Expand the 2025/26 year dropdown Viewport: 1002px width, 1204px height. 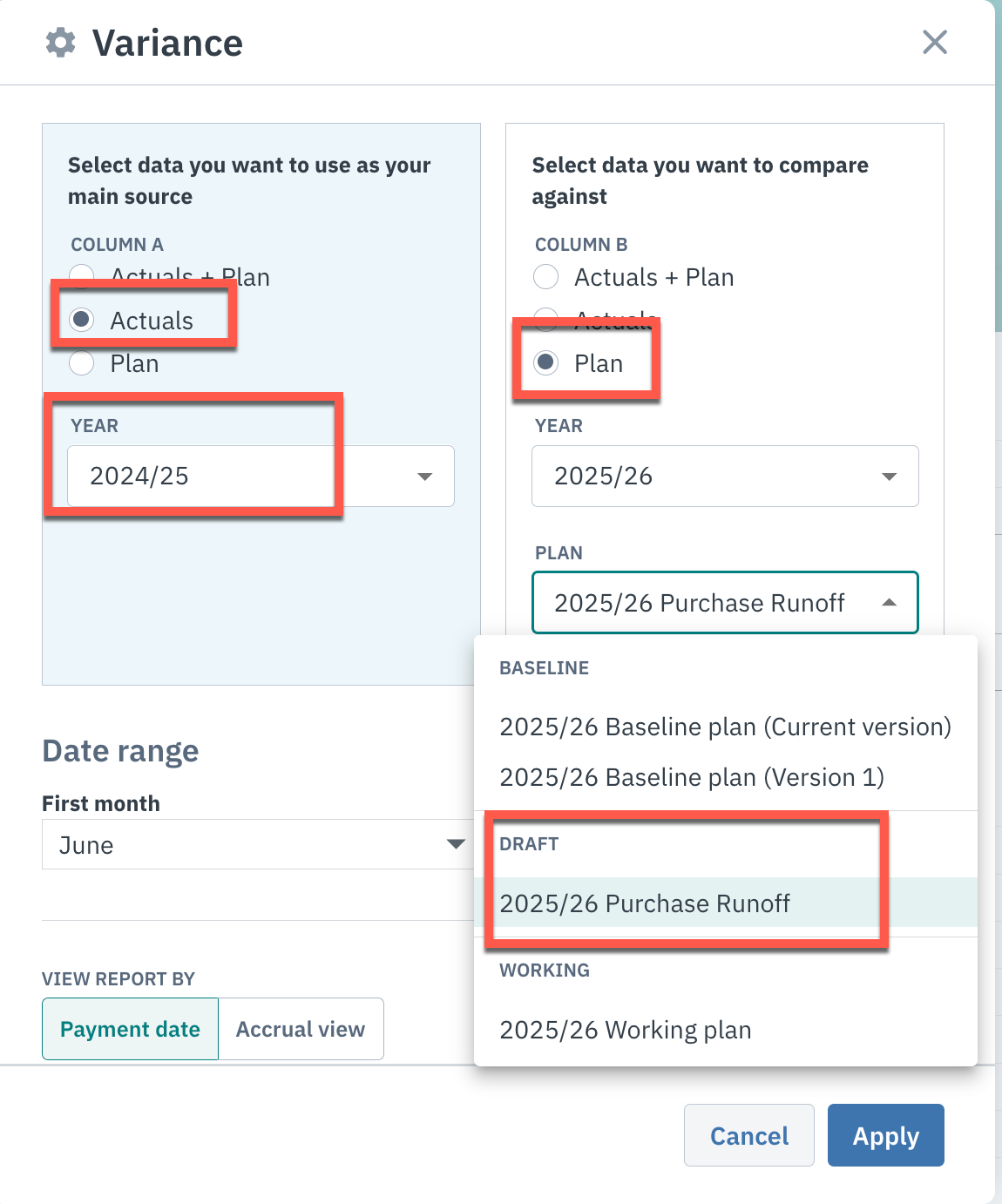(x=725, y=476)
